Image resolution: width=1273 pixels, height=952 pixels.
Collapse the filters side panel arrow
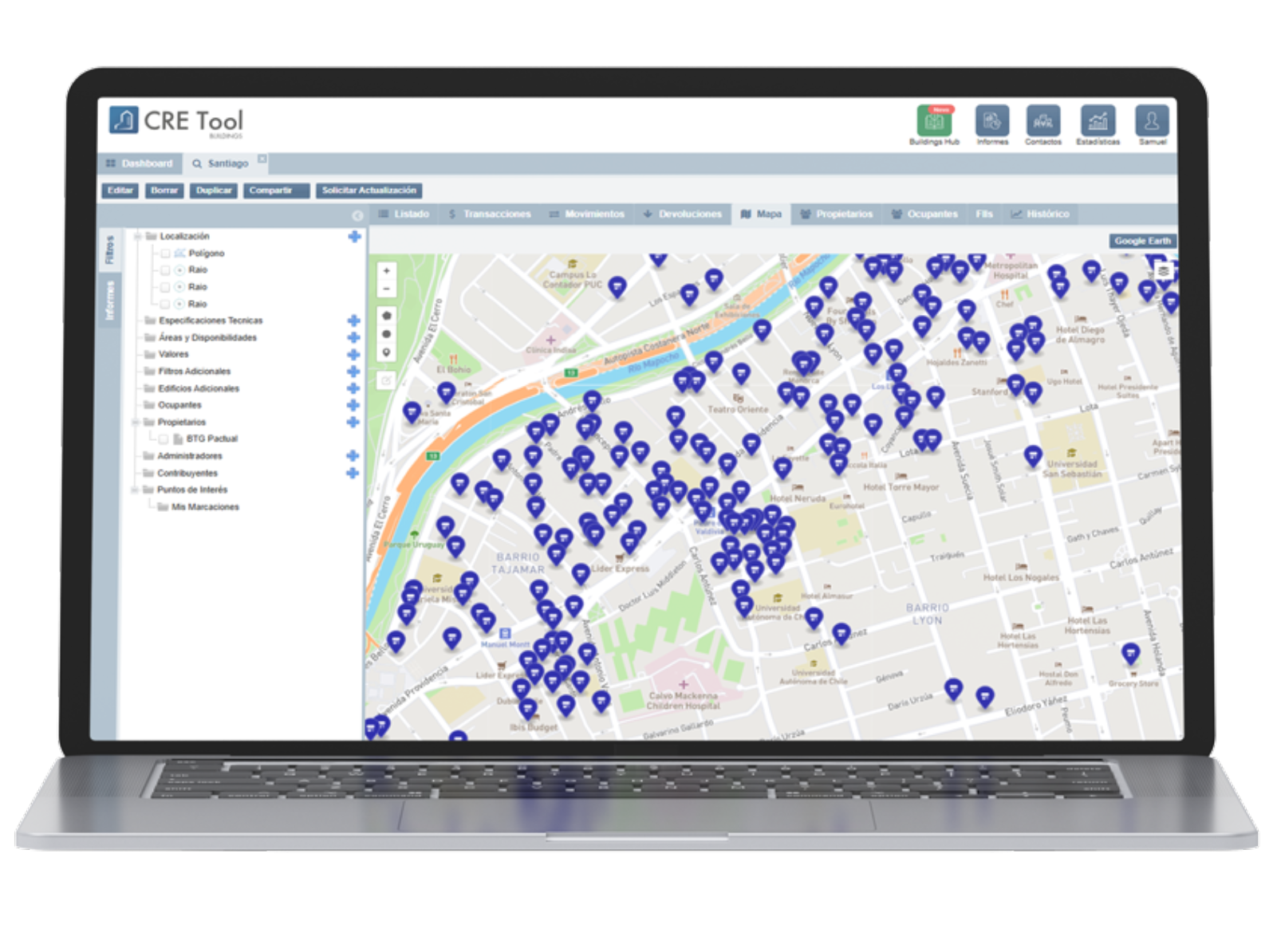pyautogui.click(x=357, y=215)
